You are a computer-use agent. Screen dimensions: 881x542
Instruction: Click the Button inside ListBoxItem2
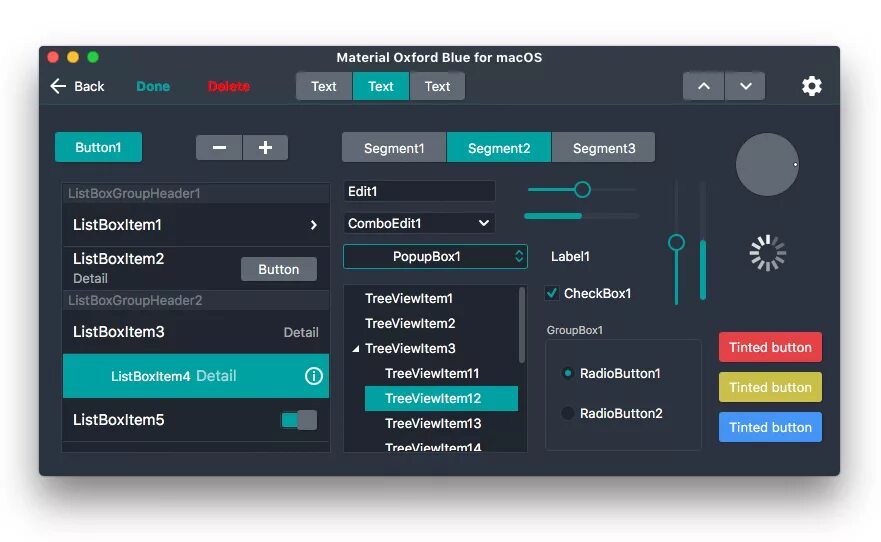(279, 269)
